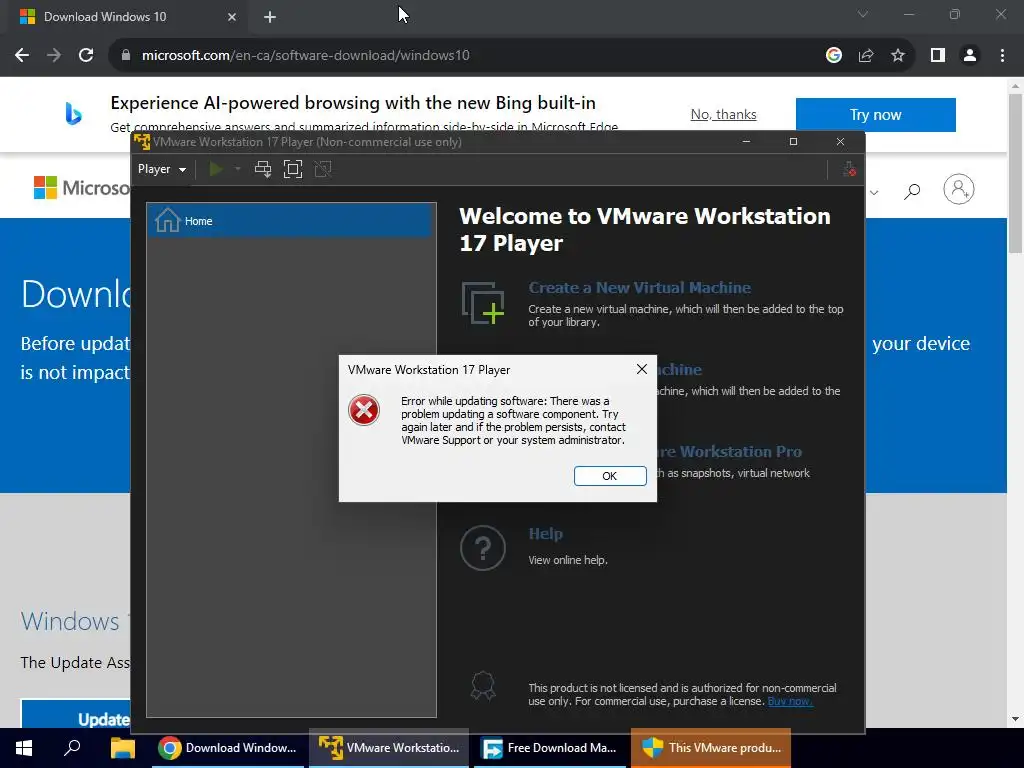Screen dimensions: 1024x768
Task: Reload the Chrome page
Action: [86, 56]
